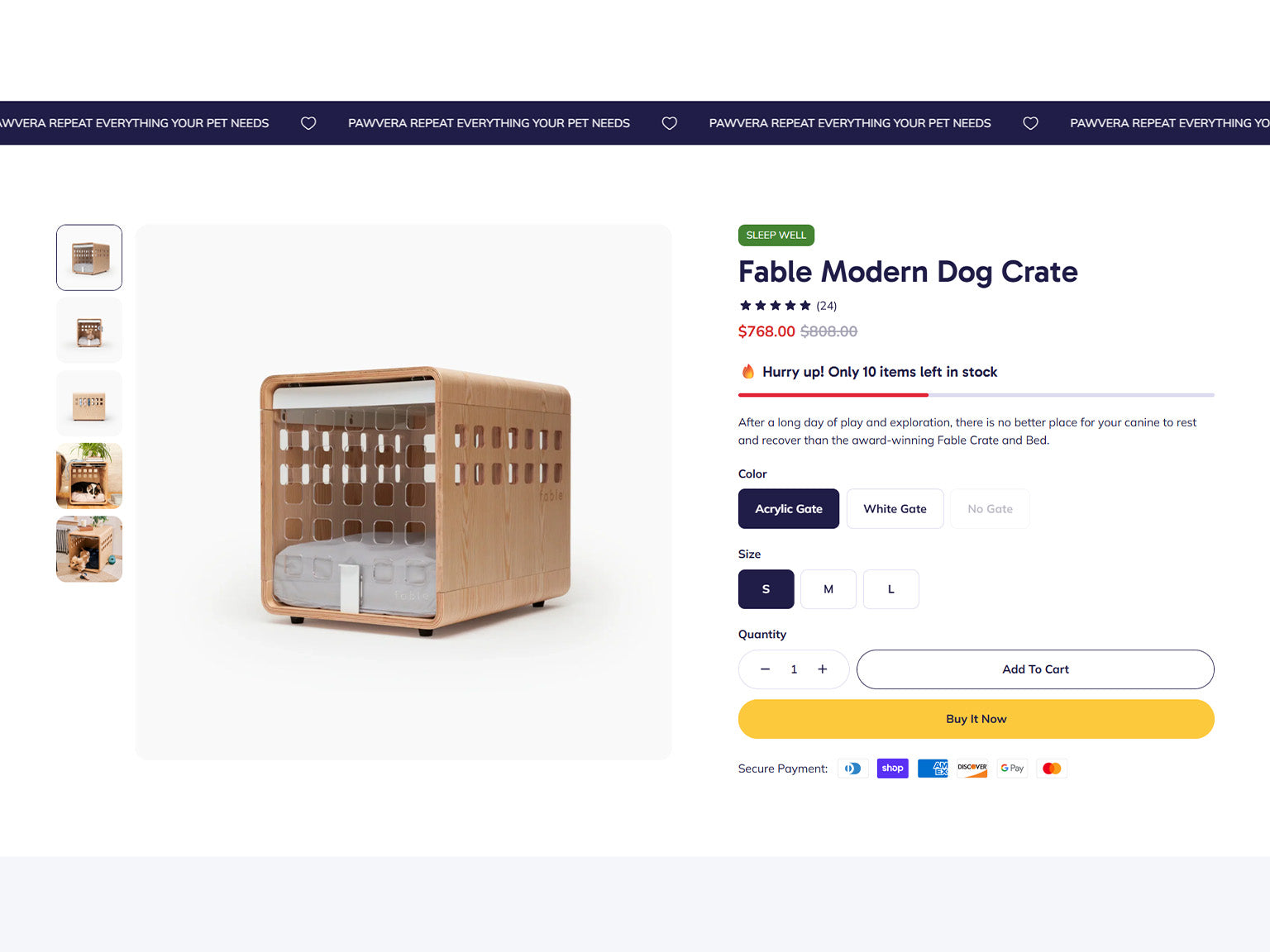Image resolution: width=1270 pixels, height=952 pixels.
Task: Choose the No Gate color option
Action: pos(990,509)
